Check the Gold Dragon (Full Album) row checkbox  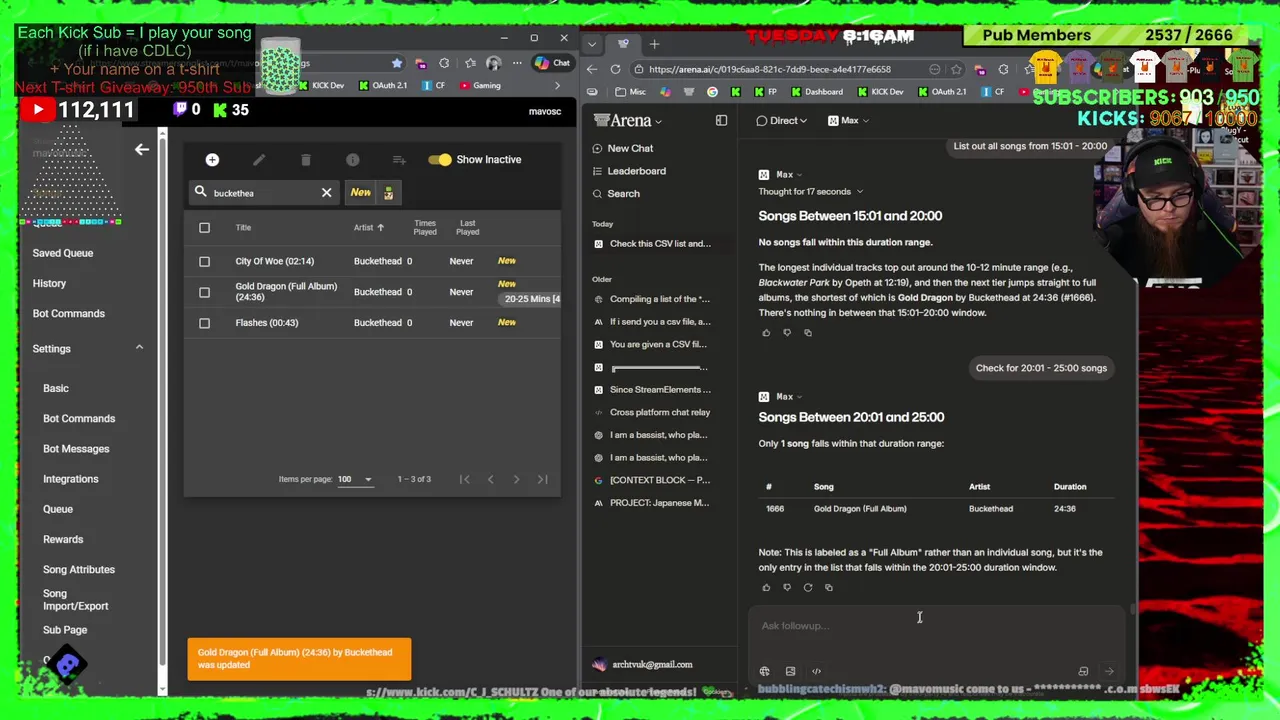204,292
